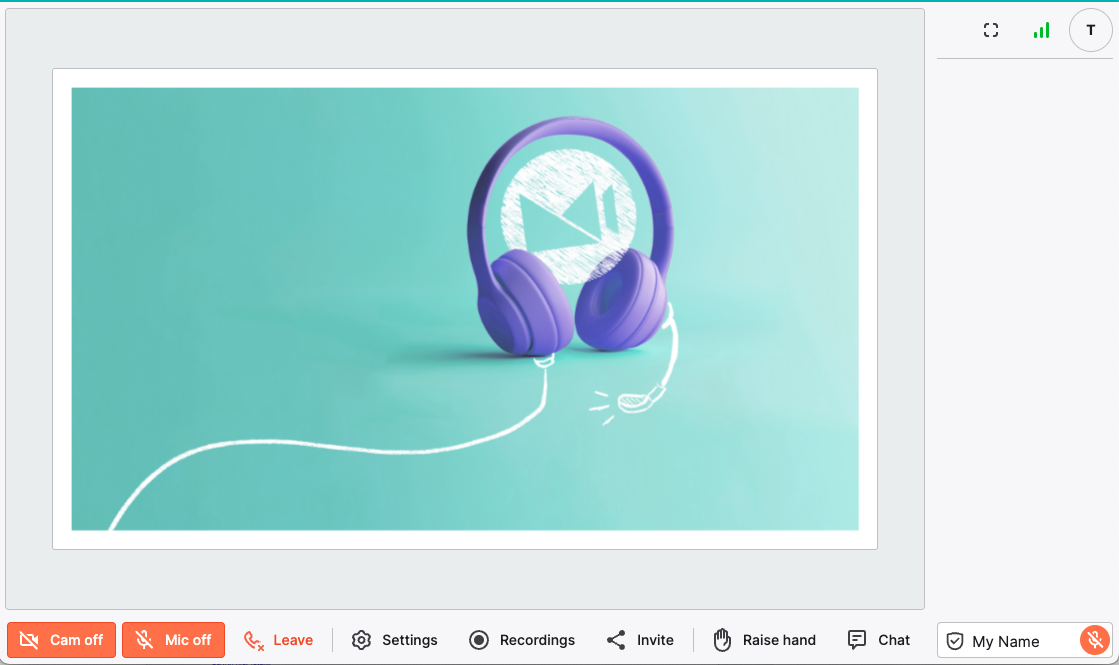This screenshot has width=1119, height=665.
Task: Open the T profile avatar
Action: (x=1090, y=30)
